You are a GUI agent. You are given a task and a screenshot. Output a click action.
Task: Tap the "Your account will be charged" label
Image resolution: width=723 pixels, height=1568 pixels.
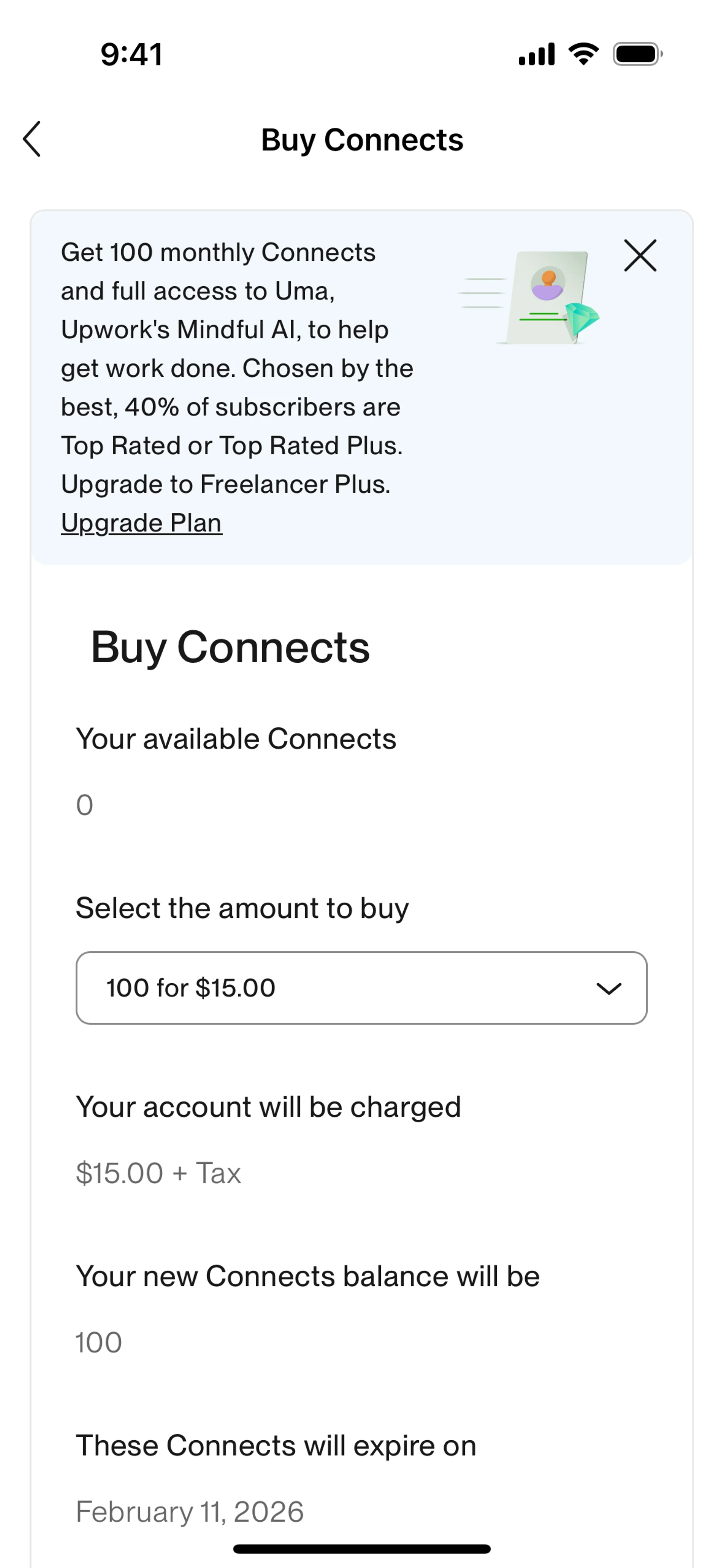pos(268,1106)
